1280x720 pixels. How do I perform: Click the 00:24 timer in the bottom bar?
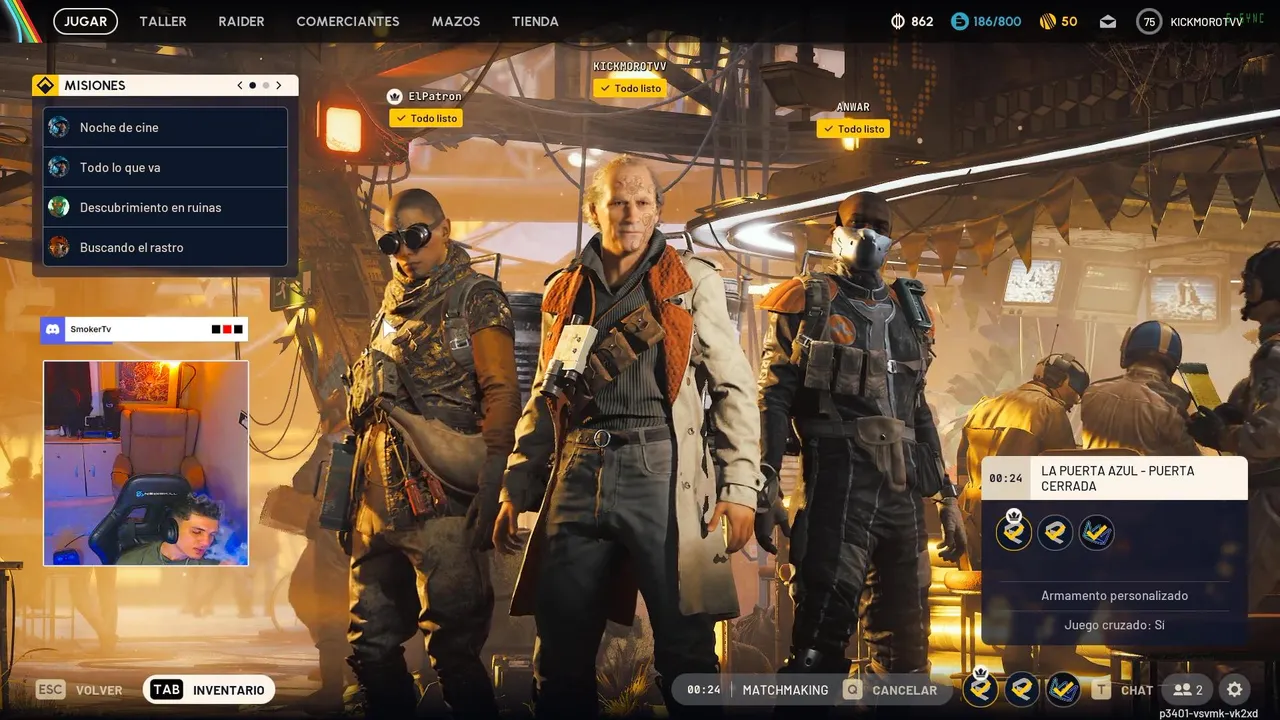(x=704, y=690)
